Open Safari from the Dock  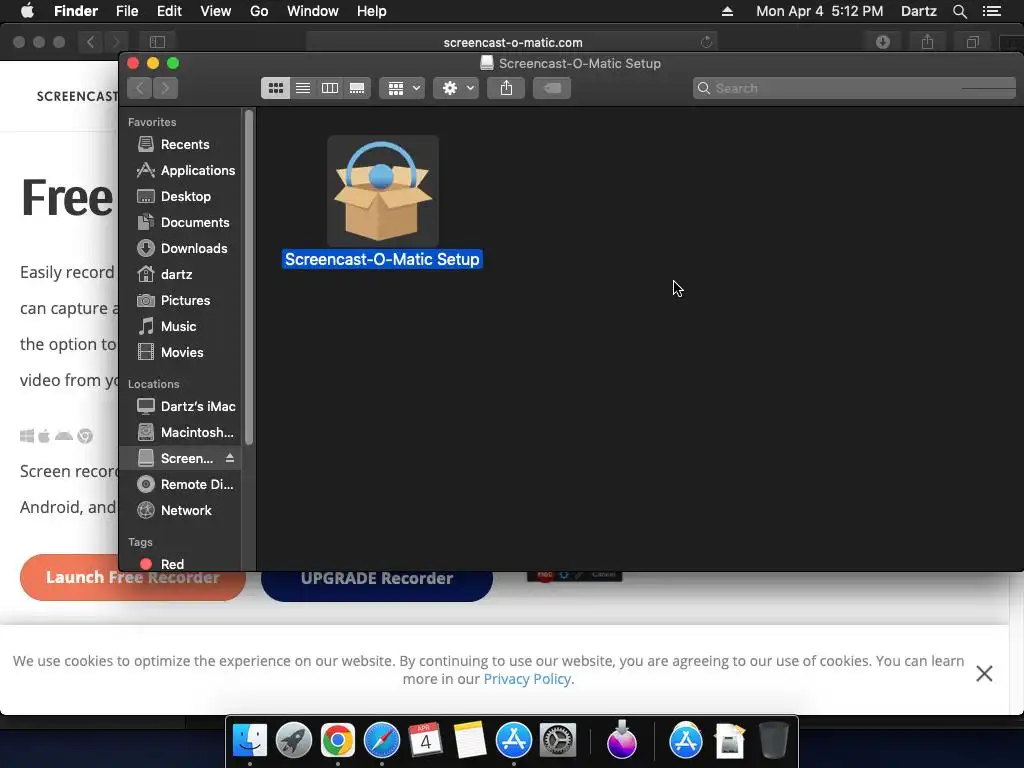381,741
